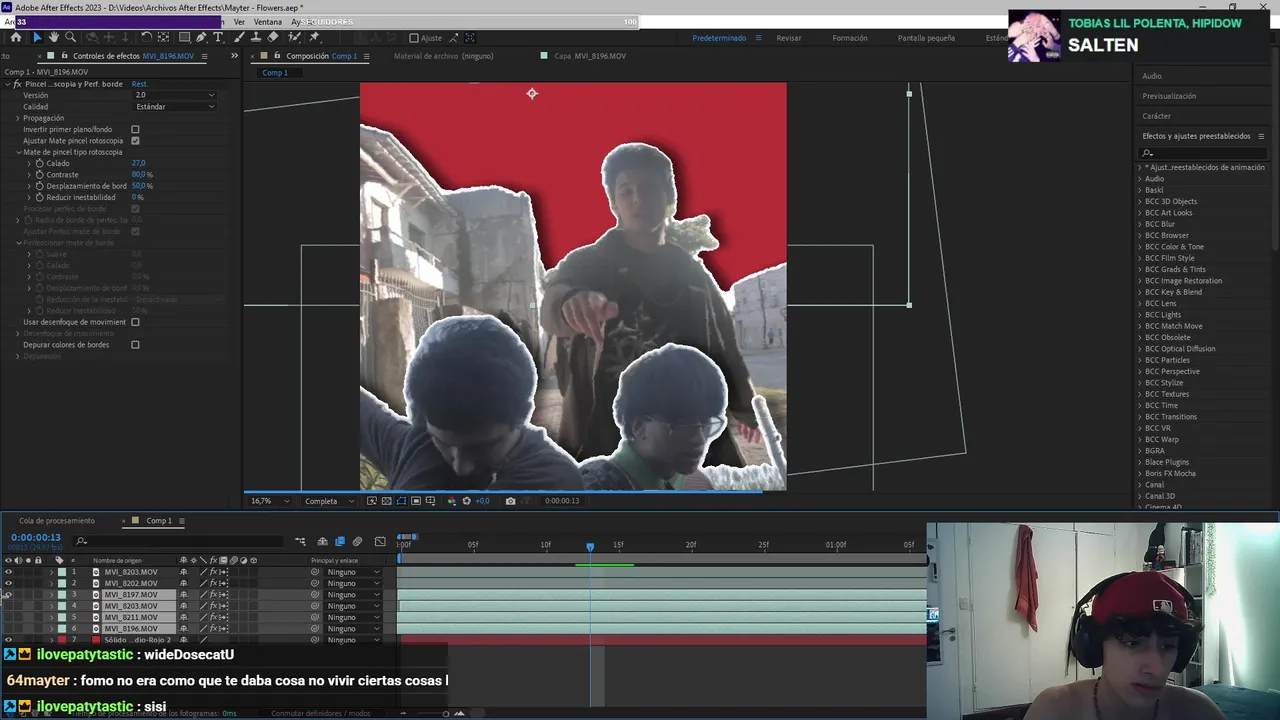Screen dimensions: 1280x720
Task: Hide layer 1 MVI_8203.MOV with eye
Action: 9,572
